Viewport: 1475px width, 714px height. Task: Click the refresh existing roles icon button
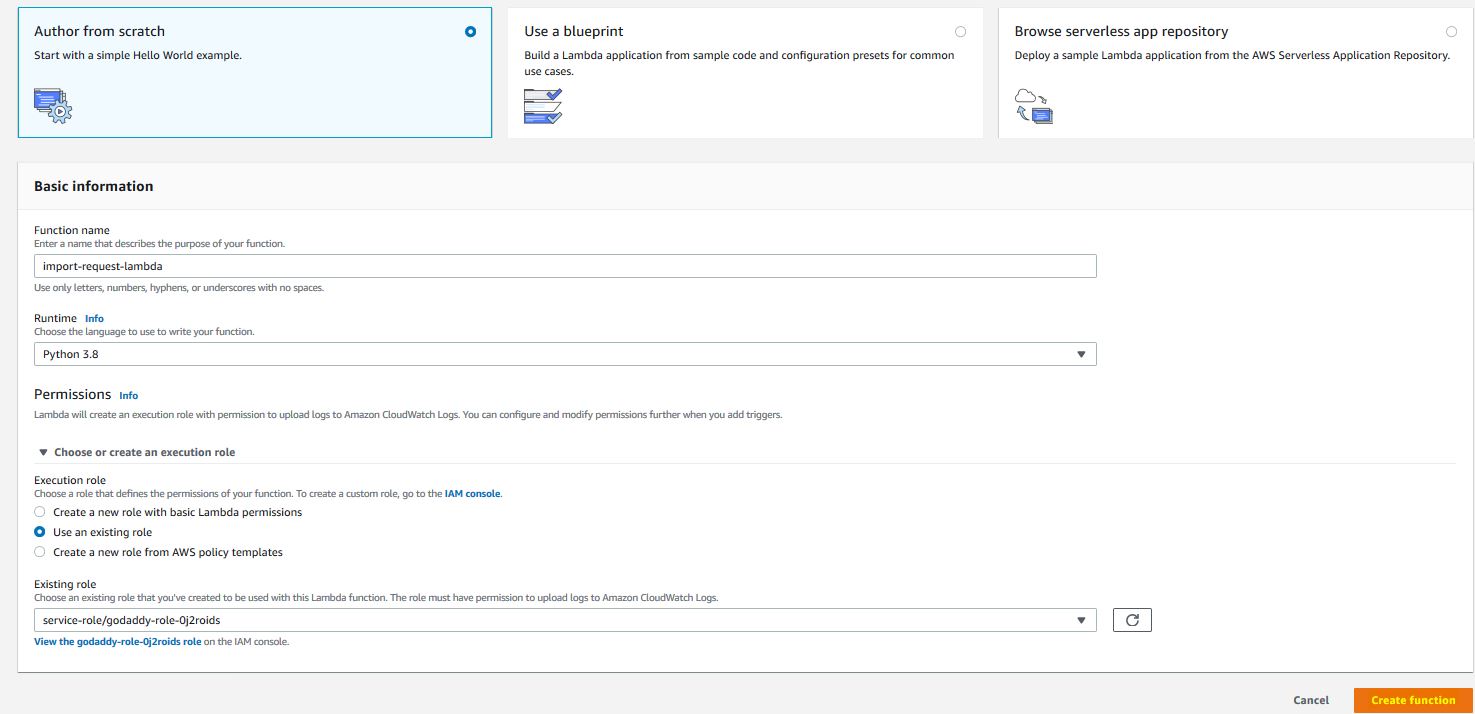pyautogui.click(x=1132, y=620)
